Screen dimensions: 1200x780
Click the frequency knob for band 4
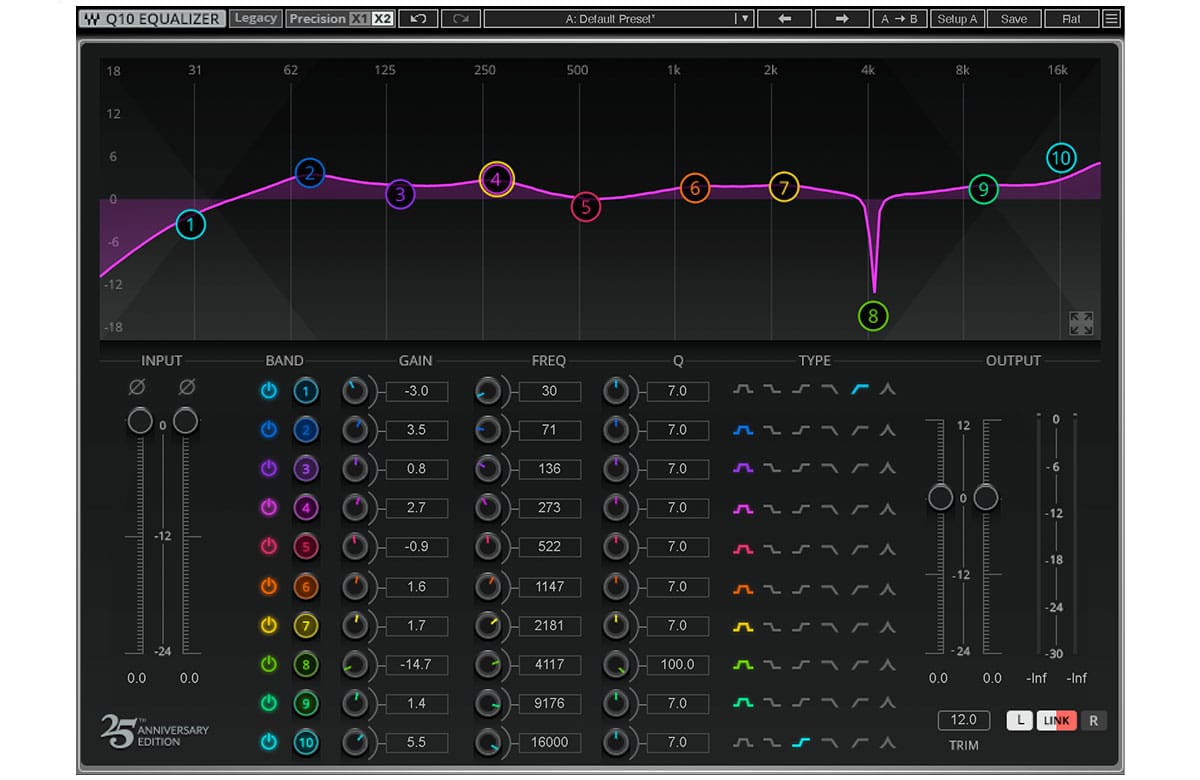pos(488,508)
